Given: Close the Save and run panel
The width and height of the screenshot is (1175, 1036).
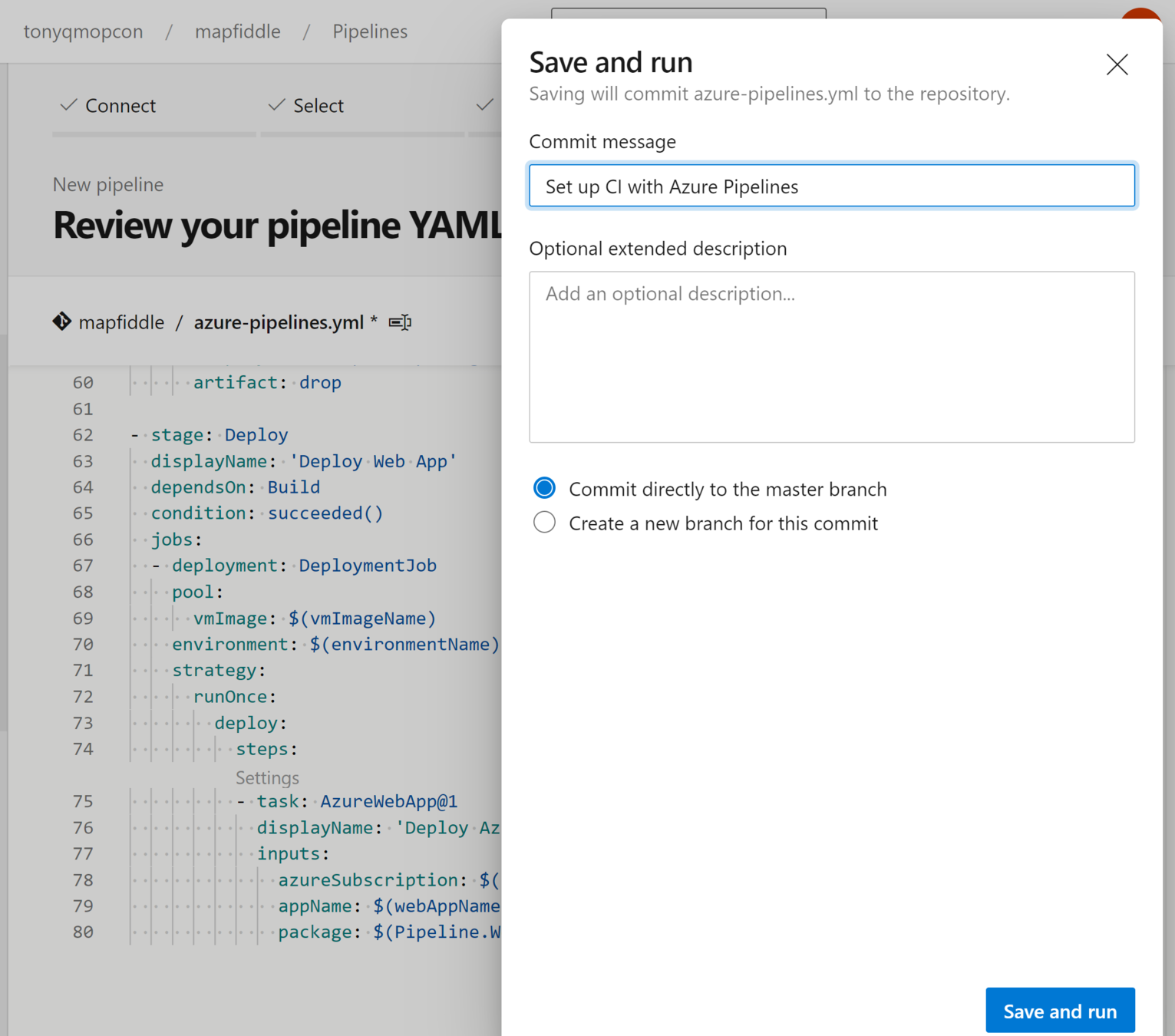Looking at the screenshot, I should click(x=1117, y=64).
